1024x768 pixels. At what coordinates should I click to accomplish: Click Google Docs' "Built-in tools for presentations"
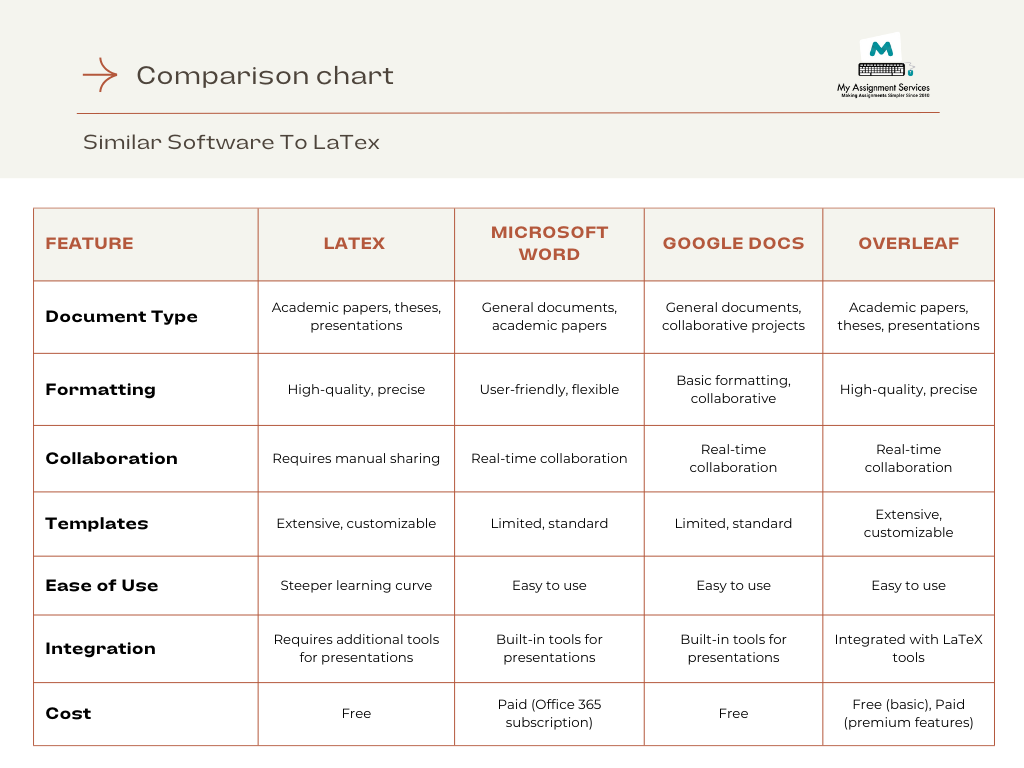733,648
